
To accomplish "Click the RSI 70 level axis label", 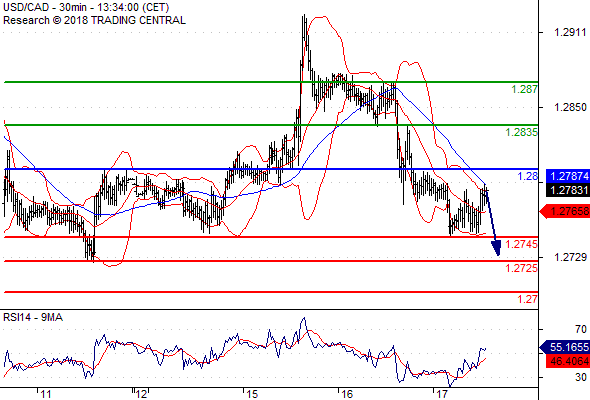I will (581, 330).
